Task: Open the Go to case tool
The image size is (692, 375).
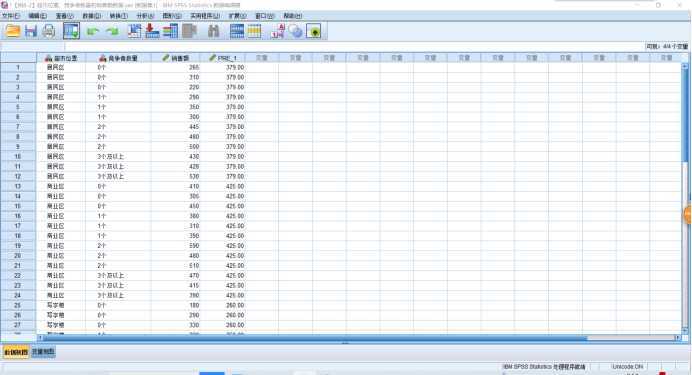Action: click(x=134, y=31)
